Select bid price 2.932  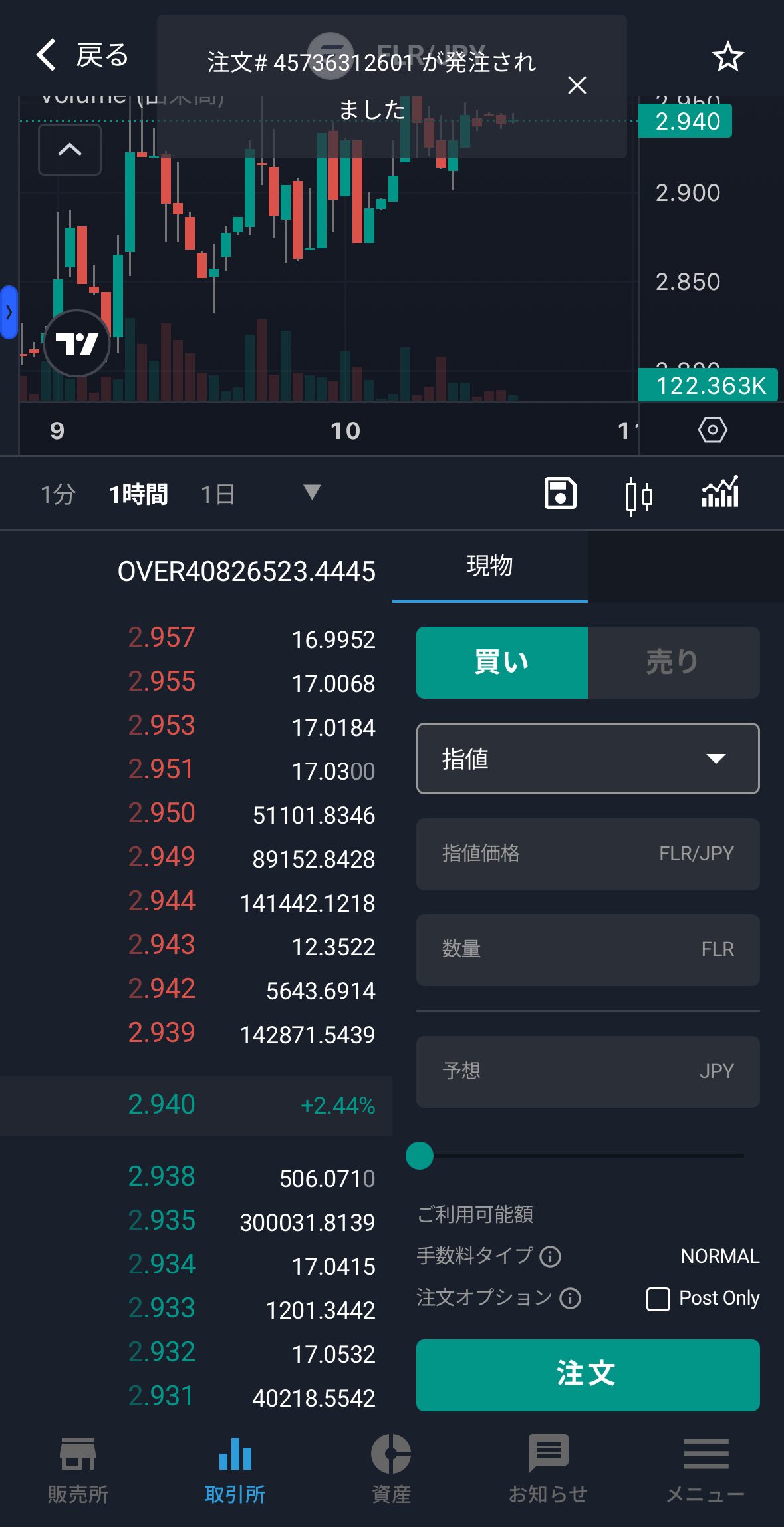(162, 1352)
